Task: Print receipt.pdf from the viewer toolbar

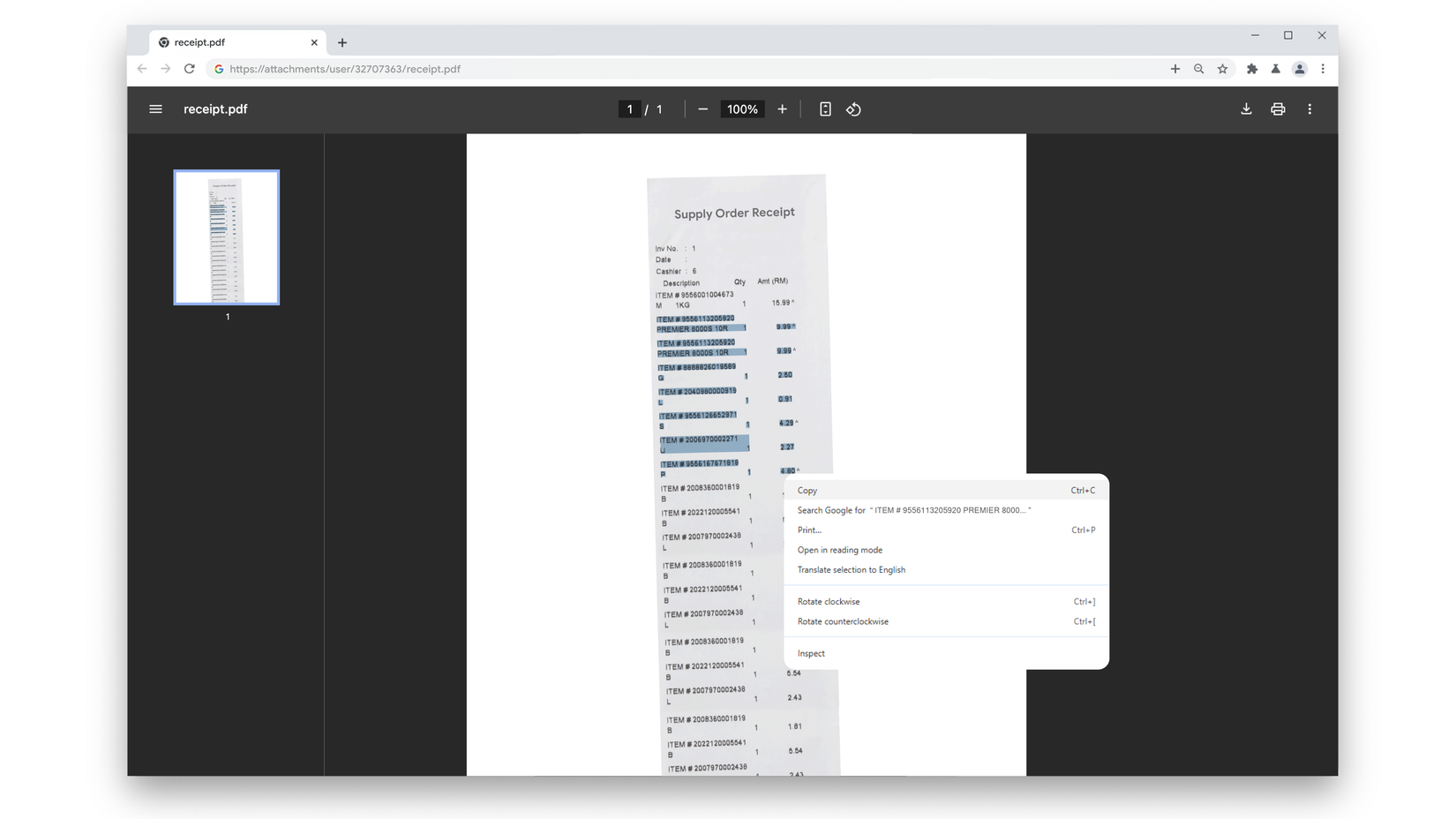Action: click(x=1278, y=109)
